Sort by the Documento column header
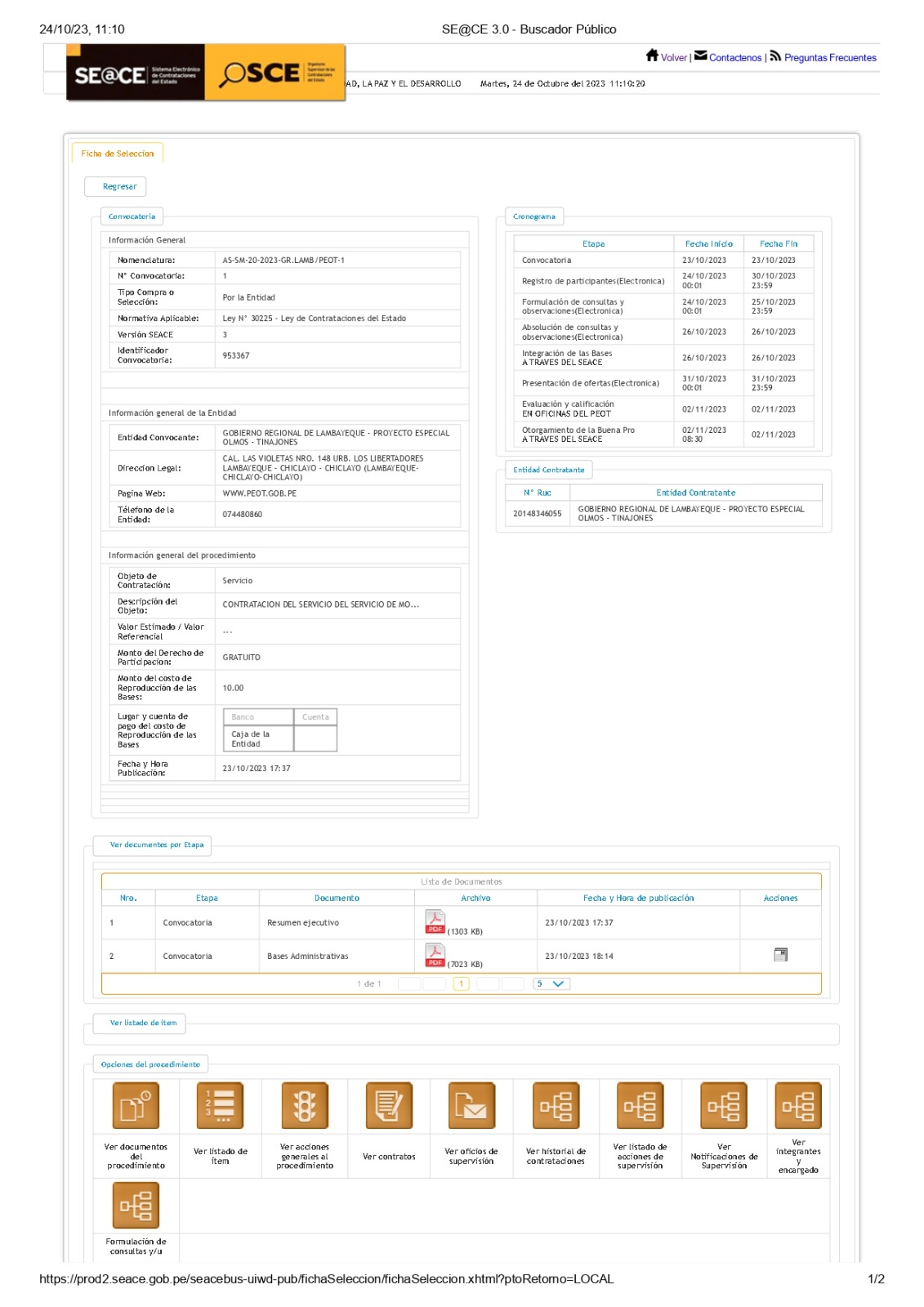Viewport: 924px width, 1307px height. [337, 898]
